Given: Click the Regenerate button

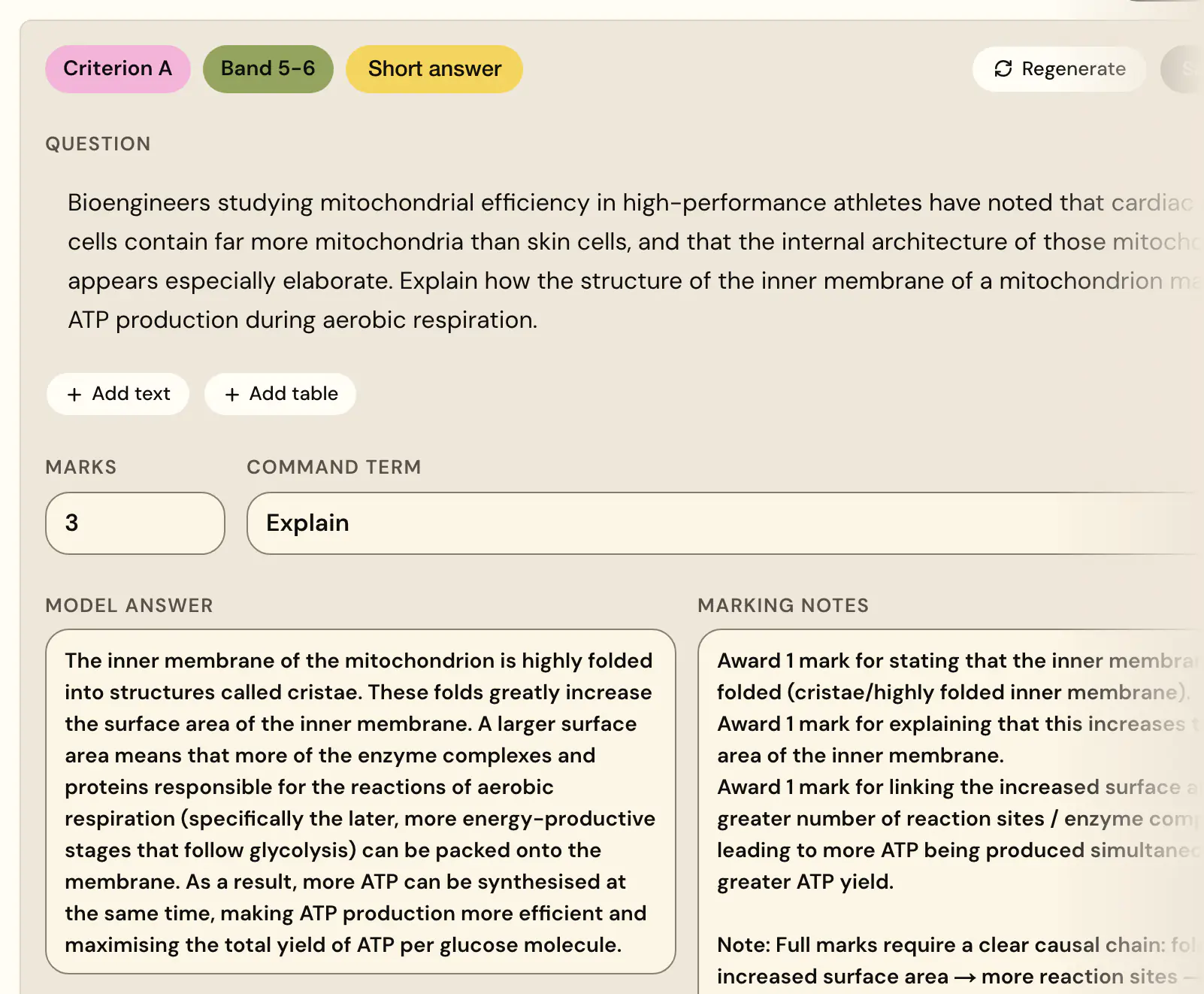Looking at the screenshot, I should pyautogui.click(x=1059, y=69).
